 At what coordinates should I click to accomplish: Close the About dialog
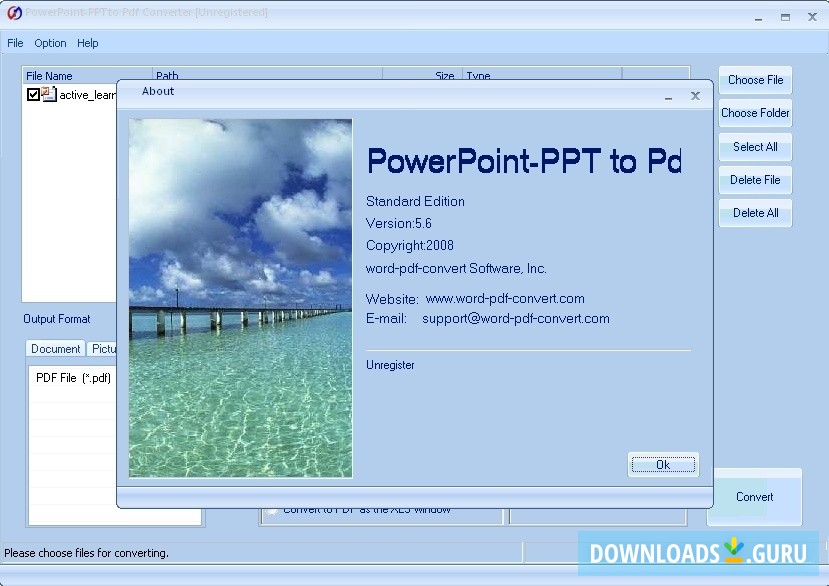695,96
